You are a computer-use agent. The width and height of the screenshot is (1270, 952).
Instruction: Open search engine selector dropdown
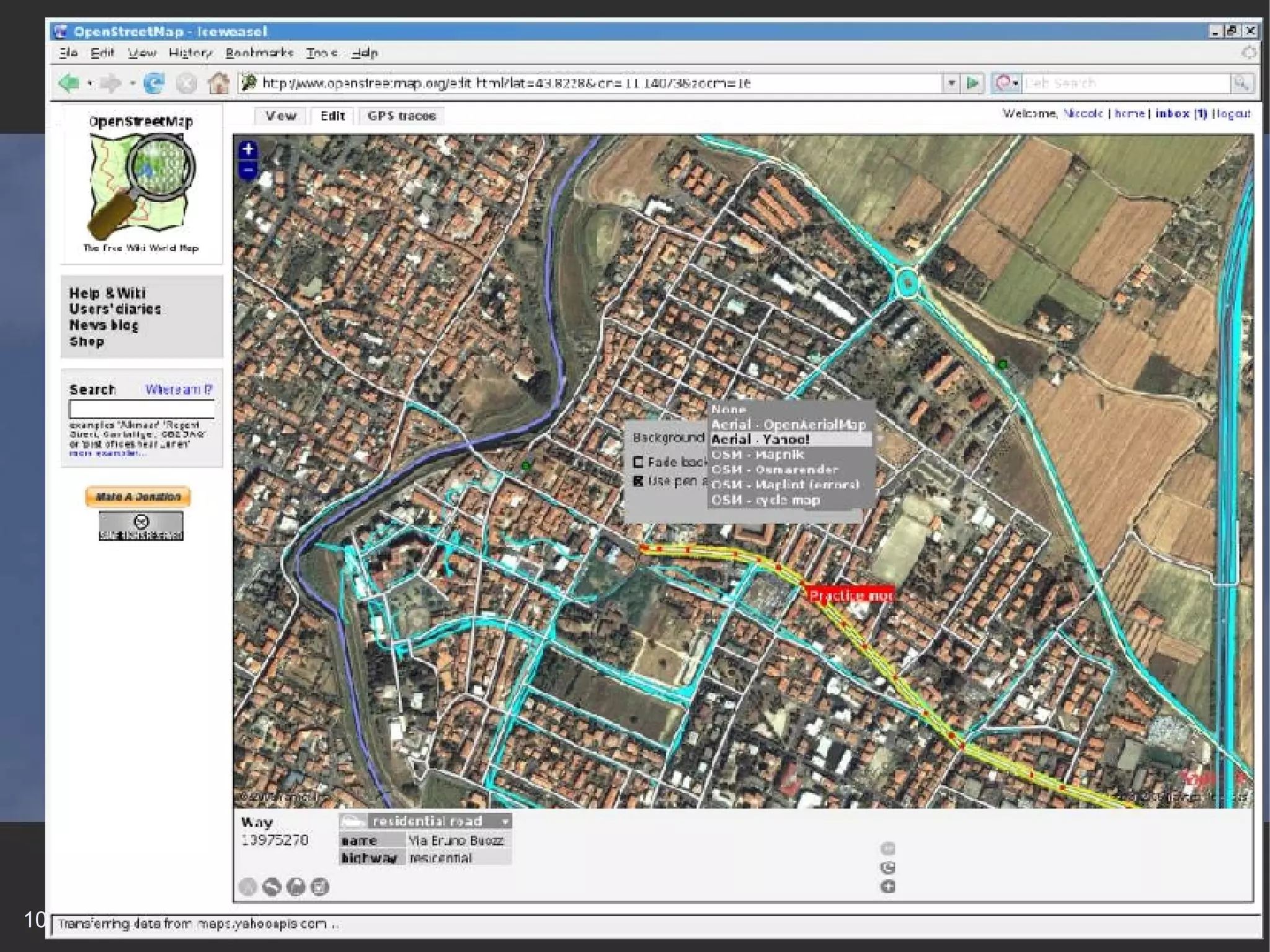point(1006,83)
